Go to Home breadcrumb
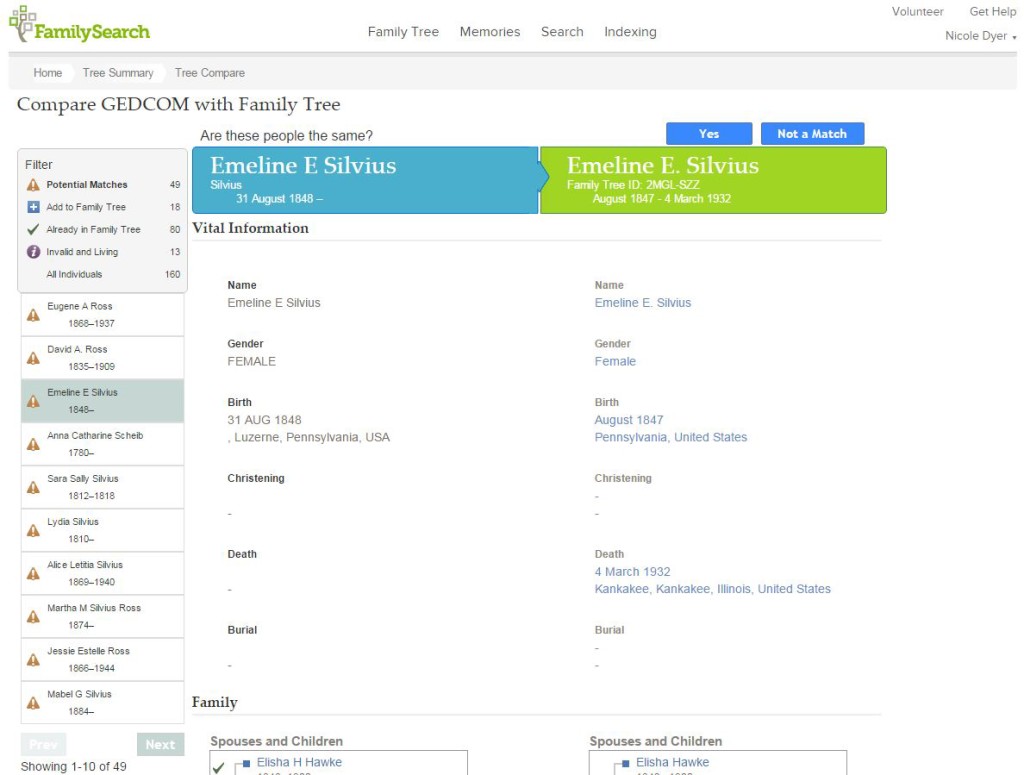1024x775 pixels. pyautogui.click(x=48, y=72)
